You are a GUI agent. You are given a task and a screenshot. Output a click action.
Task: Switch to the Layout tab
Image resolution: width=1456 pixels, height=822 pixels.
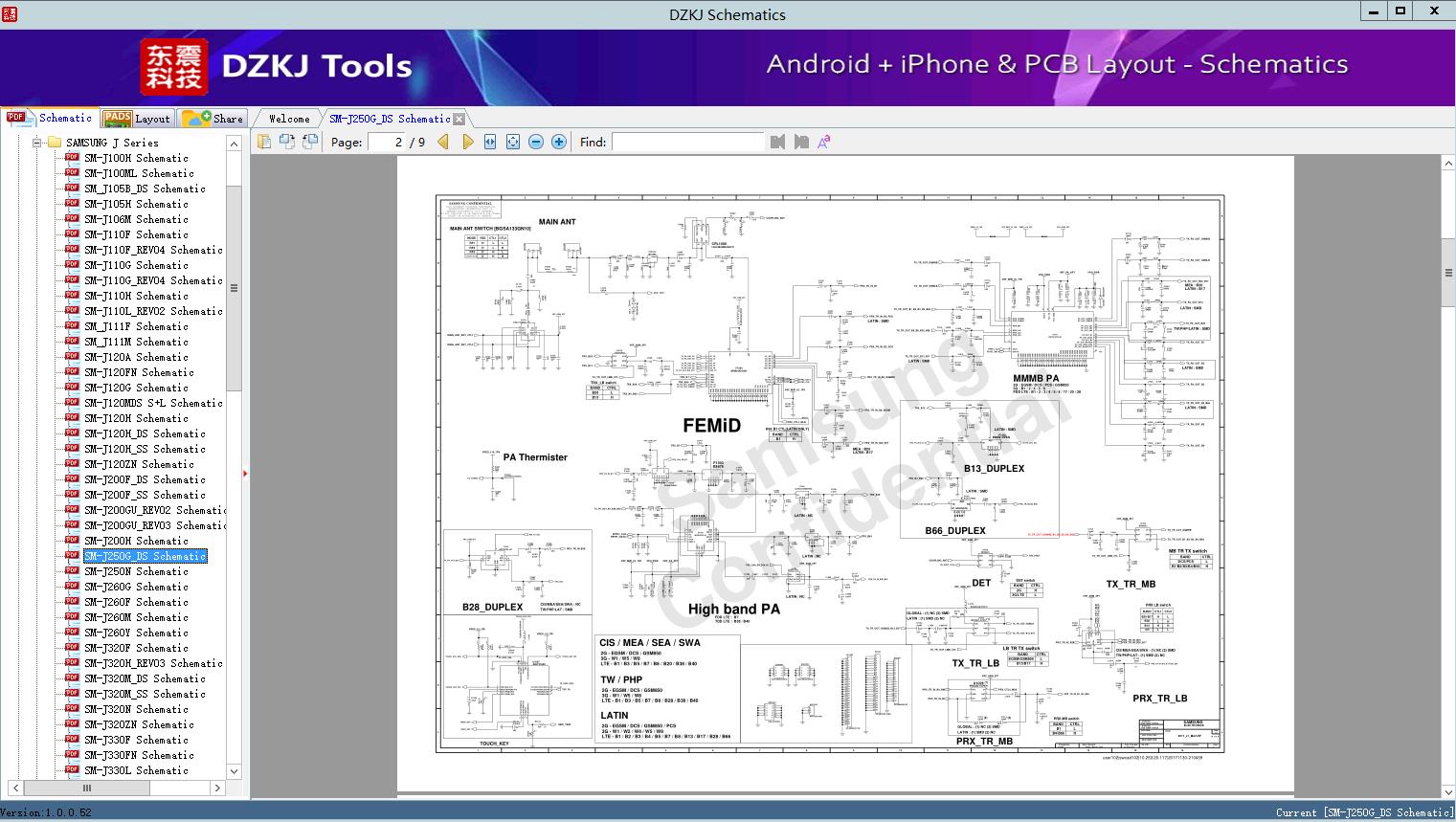coord(137,119)
